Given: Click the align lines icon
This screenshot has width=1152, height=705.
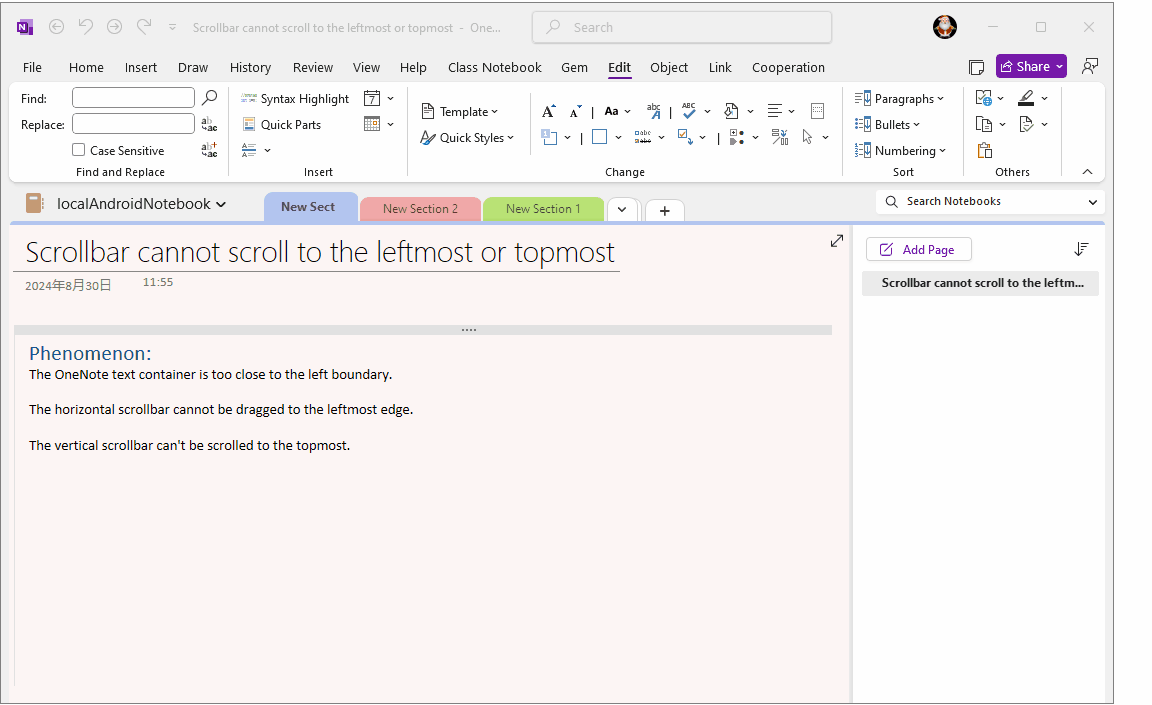Looking at the screenshot, I should point(774,112).
